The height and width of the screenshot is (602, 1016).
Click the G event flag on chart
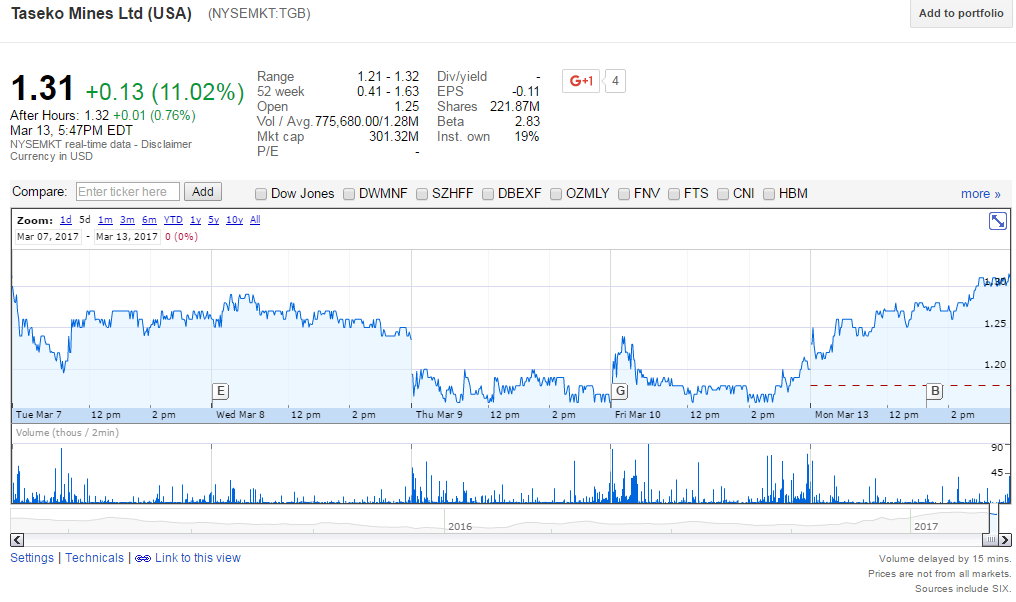click(x=620, y=391)
